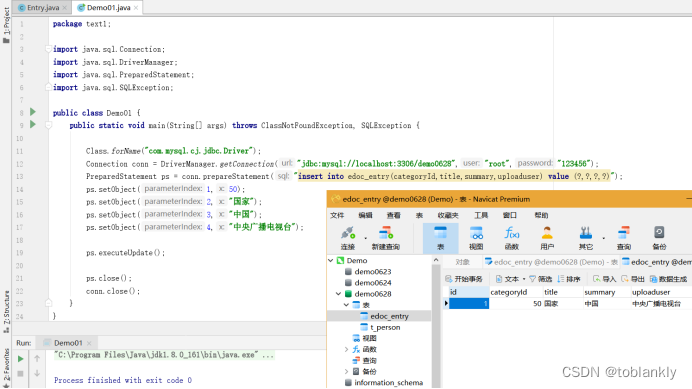692x389 pixels.
Task: Expand the 备份 (Backup) tree node
Action: (x=346, y=371)
